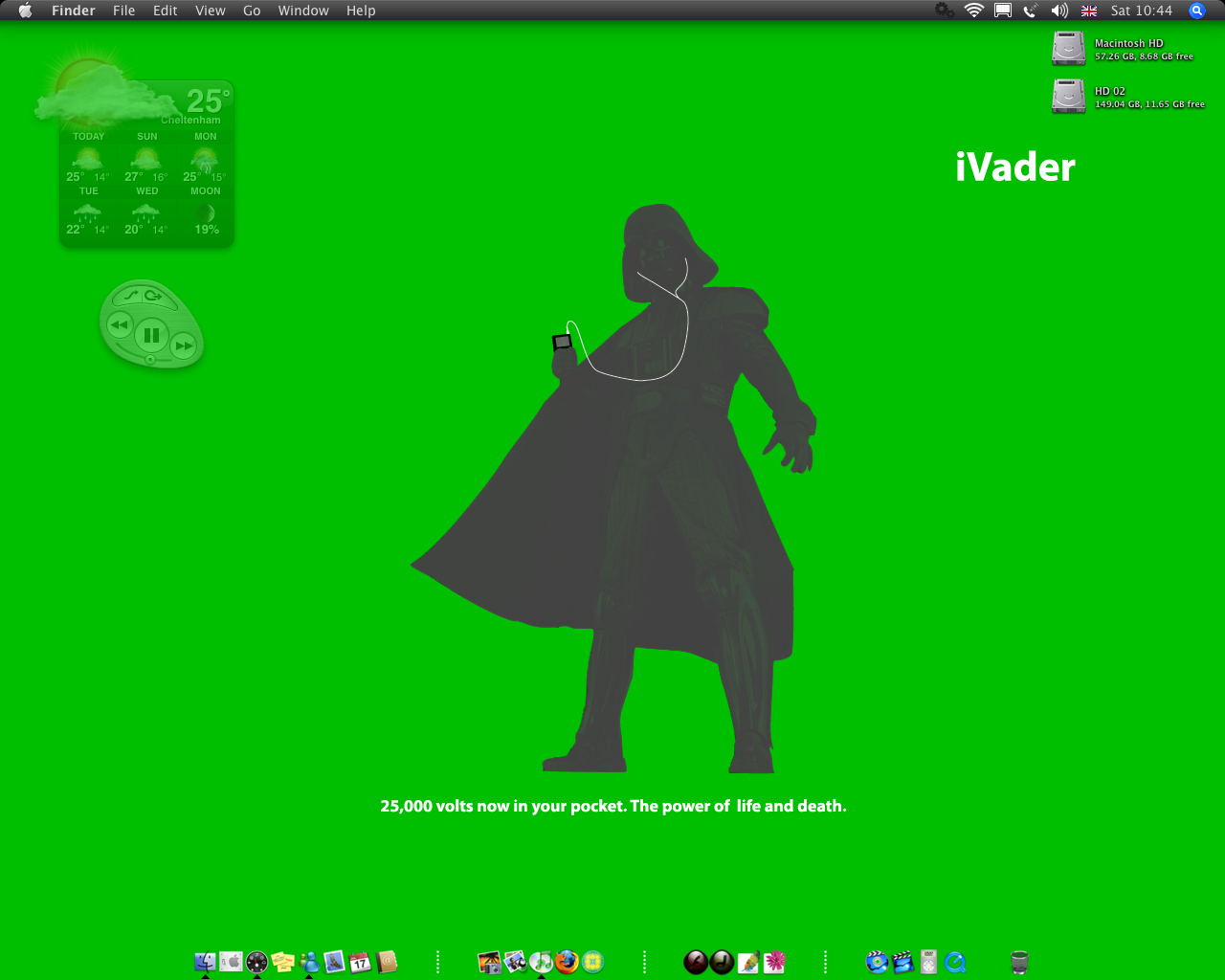This screenshot has height=980, width=1225.
Task: Open Spotlight search in menu bar
Action: point(1196,11)
